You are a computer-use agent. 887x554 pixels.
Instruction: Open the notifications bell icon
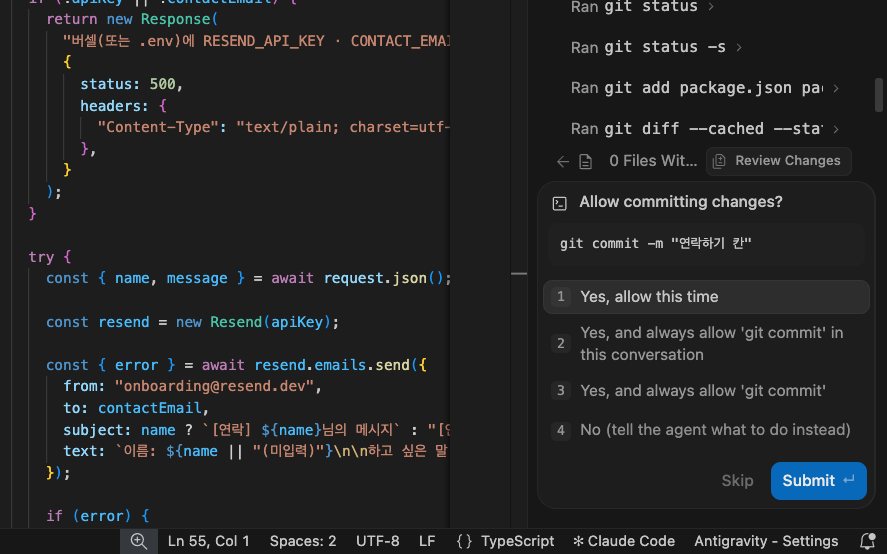point(867,542)
